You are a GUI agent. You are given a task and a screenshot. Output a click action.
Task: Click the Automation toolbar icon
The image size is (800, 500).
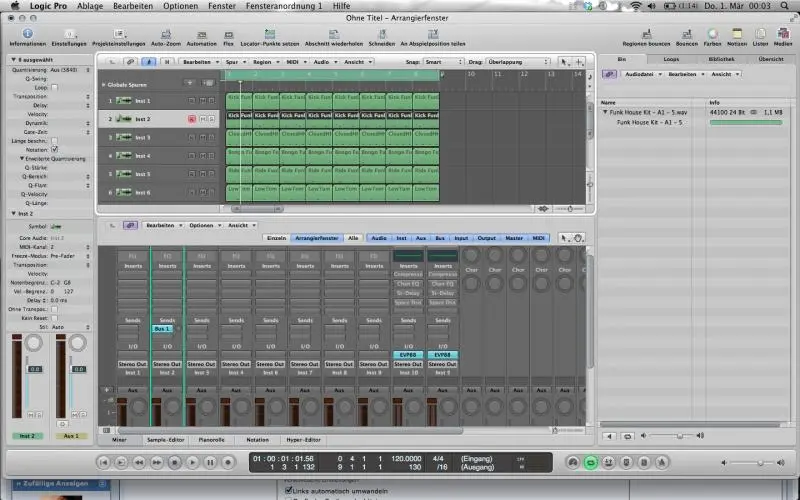[x=201, y=34]
